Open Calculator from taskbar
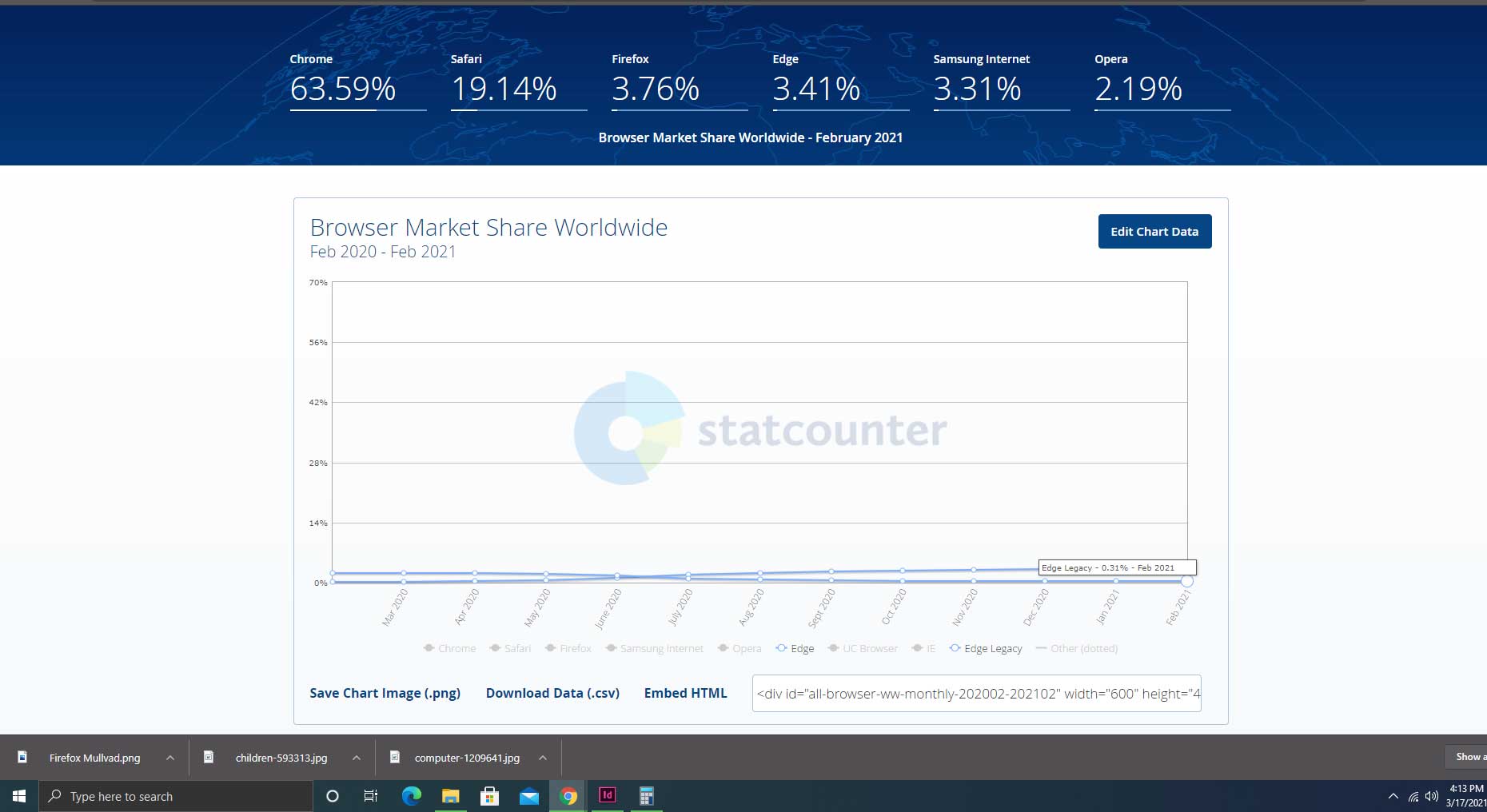This screenshot has height=812, width=1487. pyautogui.click(x=647, y=796)
